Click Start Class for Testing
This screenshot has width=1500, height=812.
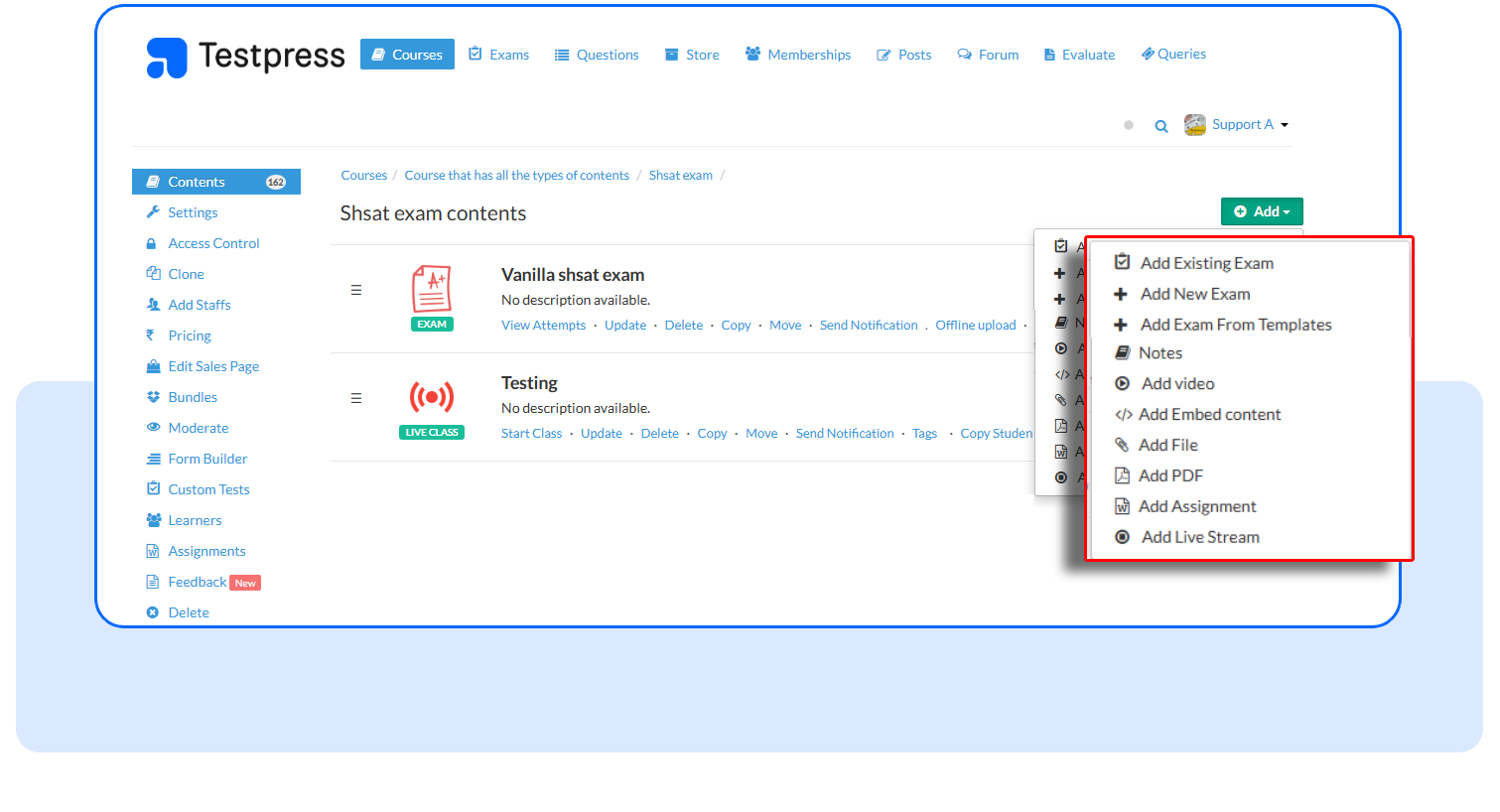532,434
